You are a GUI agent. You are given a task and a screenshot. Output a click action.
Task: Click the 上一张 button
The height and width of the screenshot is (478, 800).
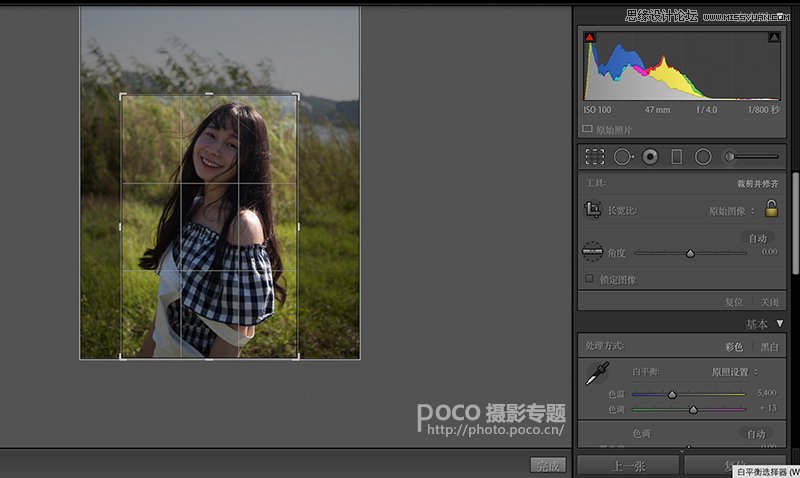pos(628,466)
